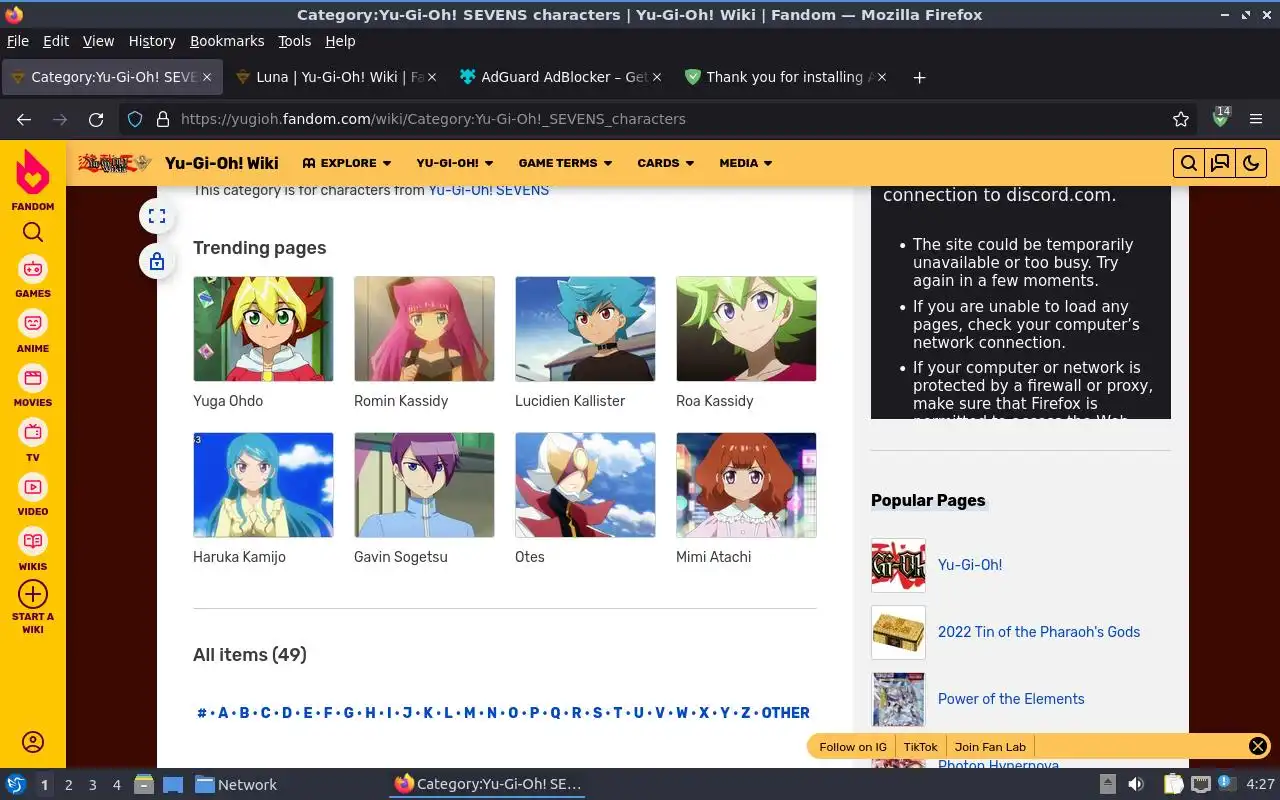Viewport: 1280px width, 800px height.
Task: Open the Wikis section icon
Action: 33,542
